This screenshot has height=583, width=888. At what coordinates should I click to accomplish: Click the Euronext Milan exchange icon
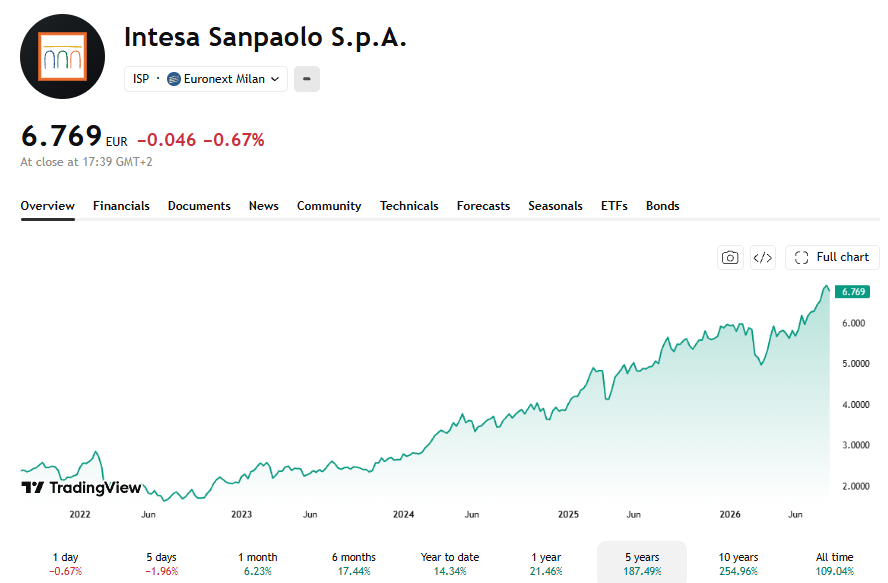[174, 79]
